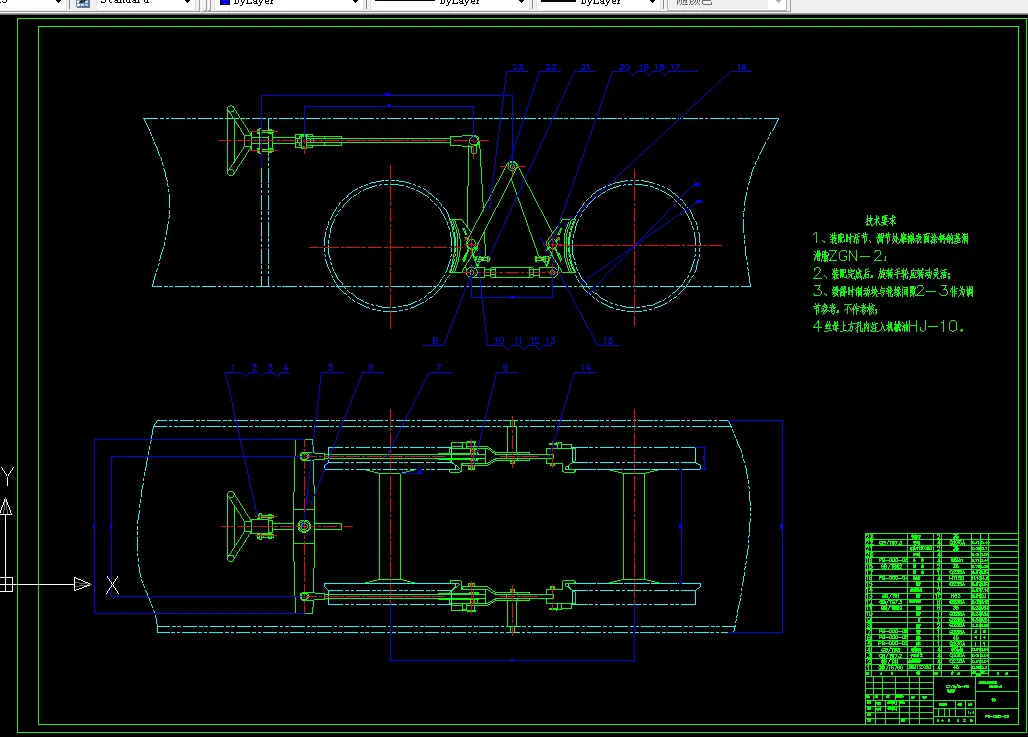Select part callout number 5
The image size is (1028, 737).
click(330, 368)
